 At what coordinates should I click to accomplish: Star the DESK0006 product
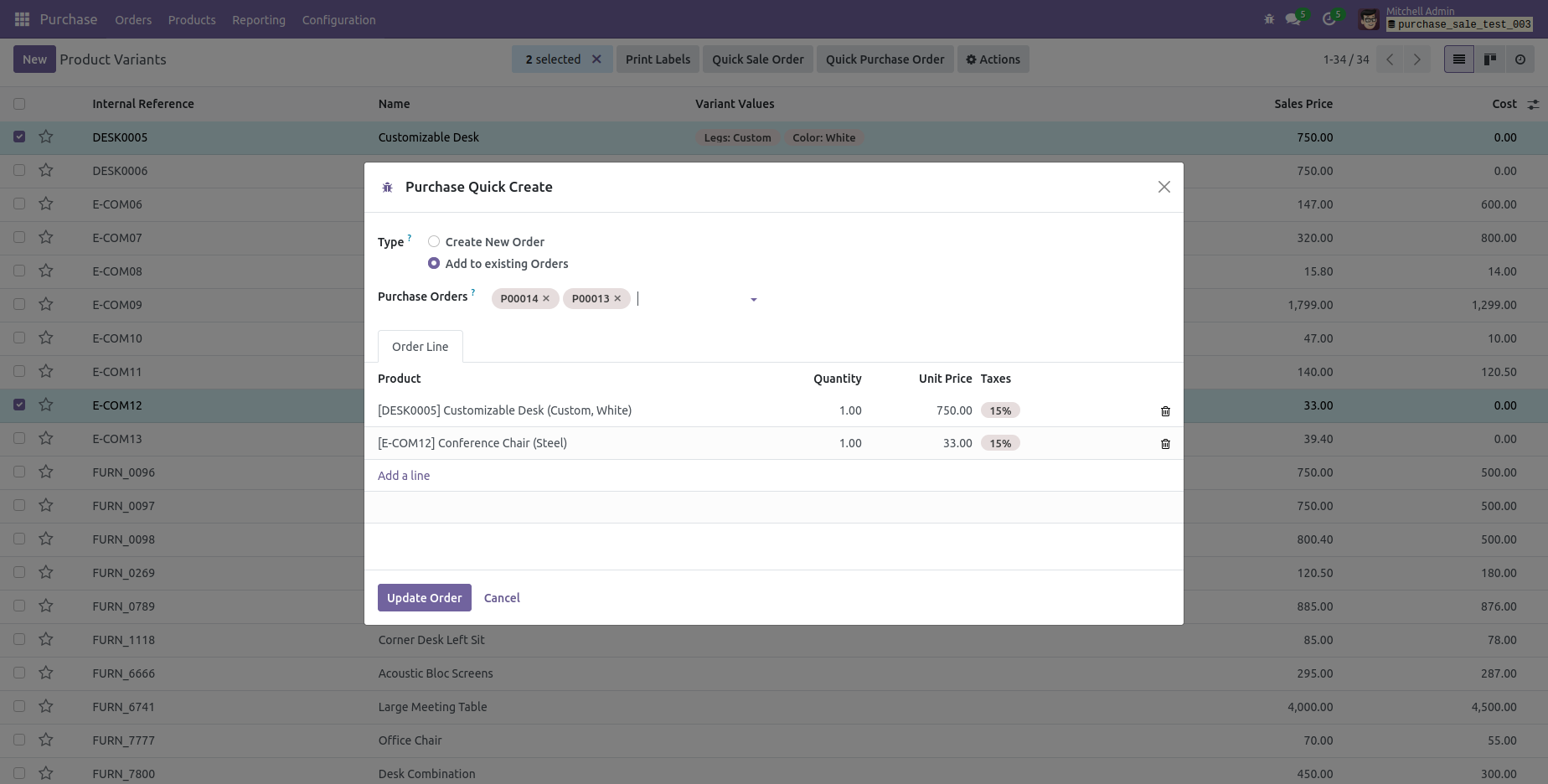point(46,170)
